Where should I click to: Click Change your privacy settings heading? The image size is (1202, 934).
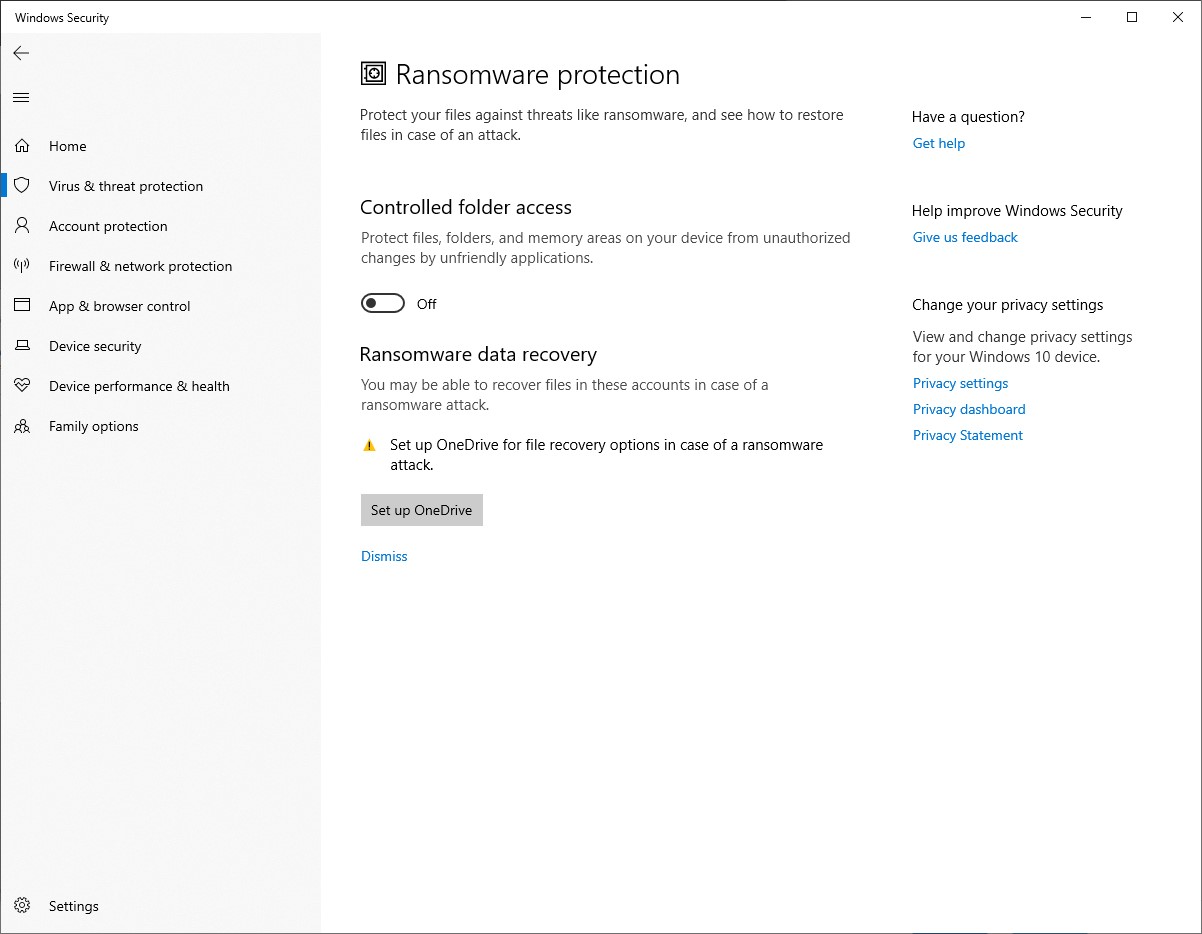(x=1008, y=305)
